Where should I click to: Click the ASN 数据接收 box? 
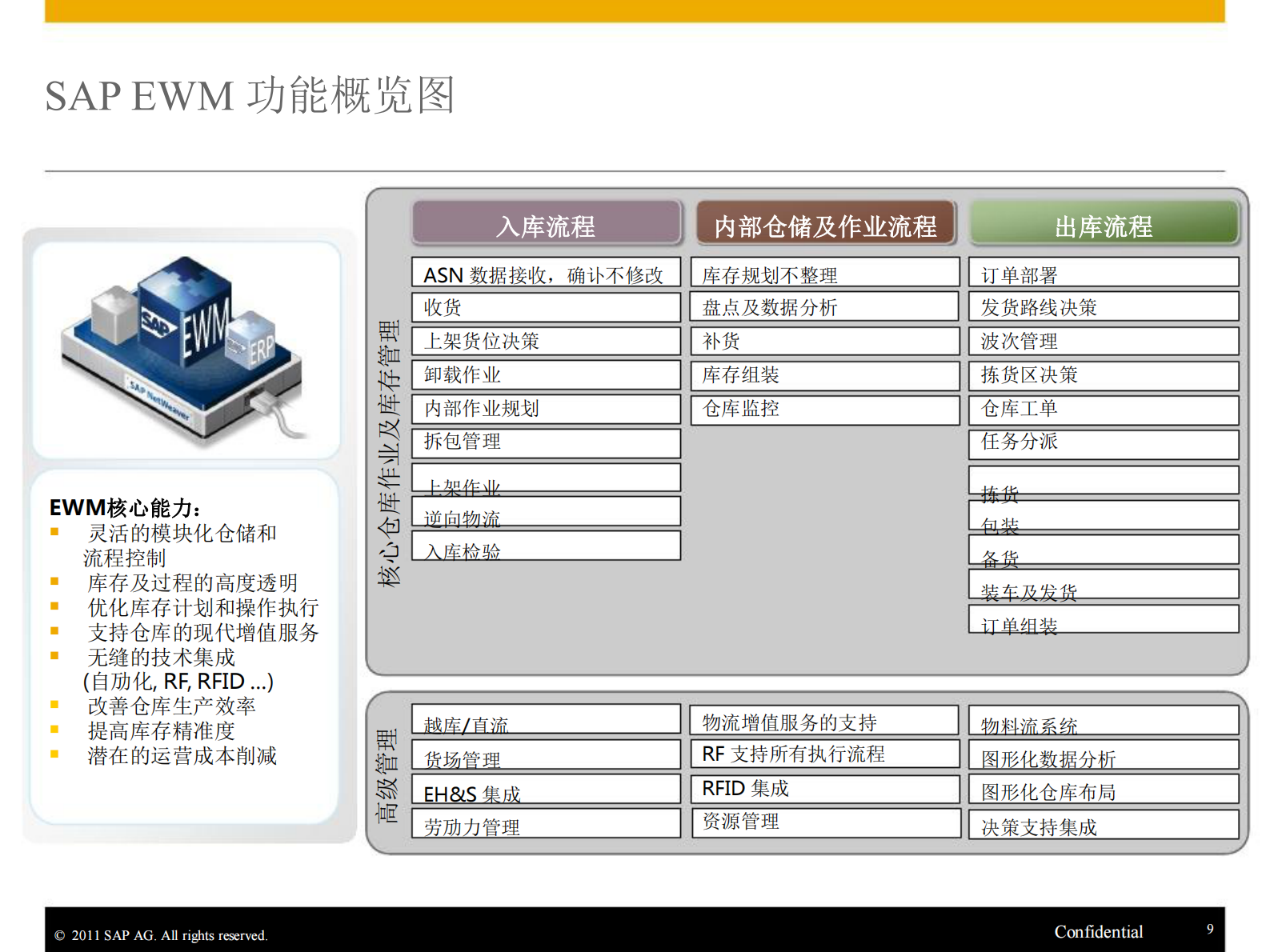(547, 272)
